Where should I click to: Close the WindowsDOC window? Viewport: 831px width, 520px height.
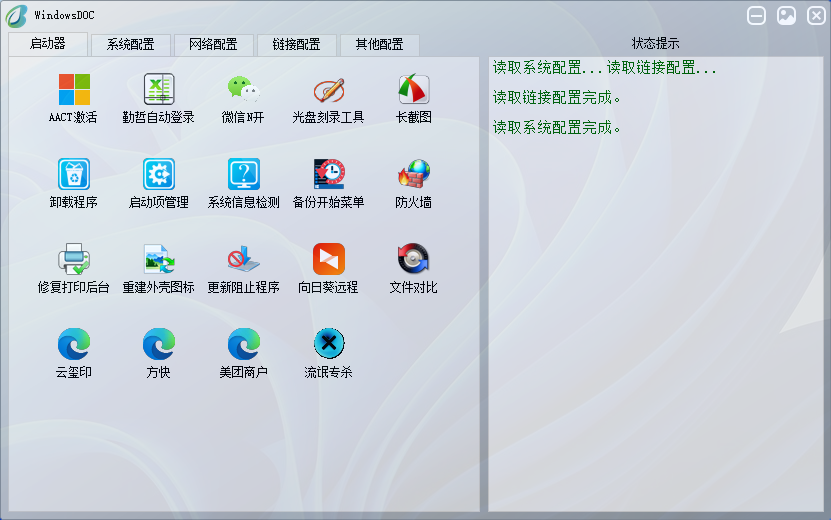point(816,15)
